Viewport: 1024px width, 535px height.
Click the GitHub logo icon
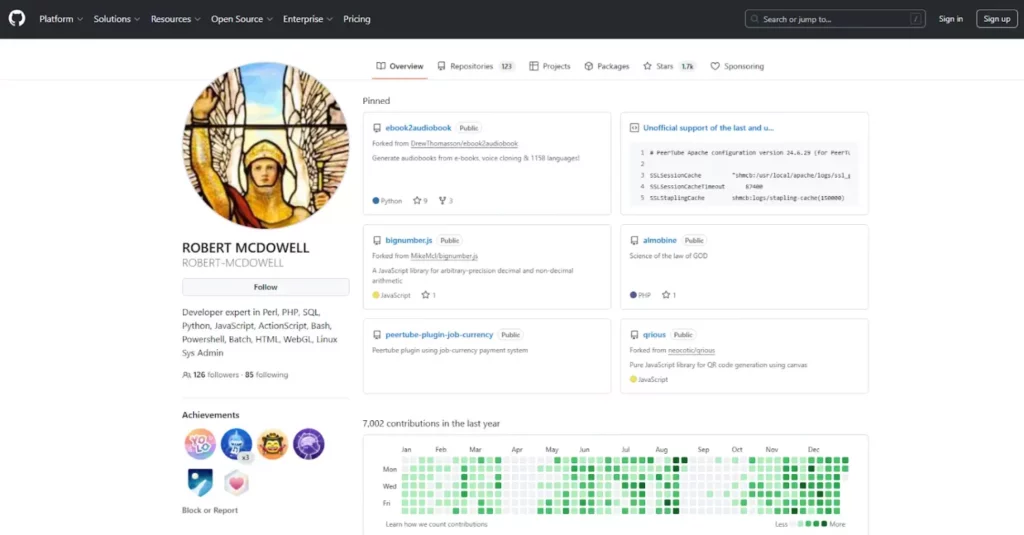17,19
